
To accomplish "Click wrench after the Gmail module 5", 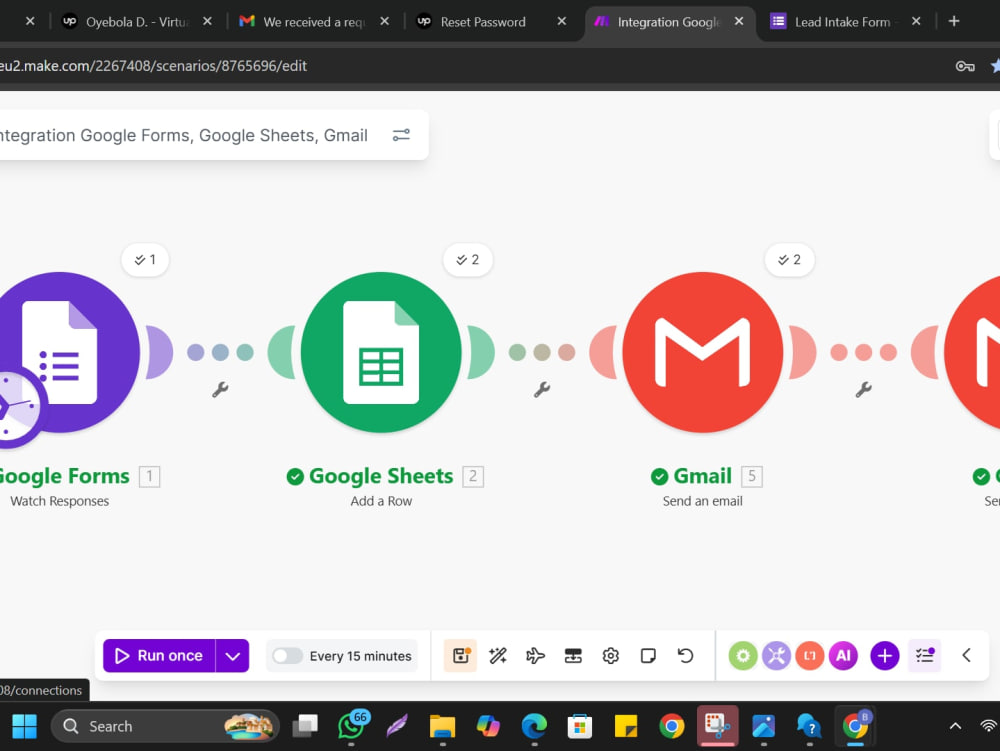I will coord(864,390).
